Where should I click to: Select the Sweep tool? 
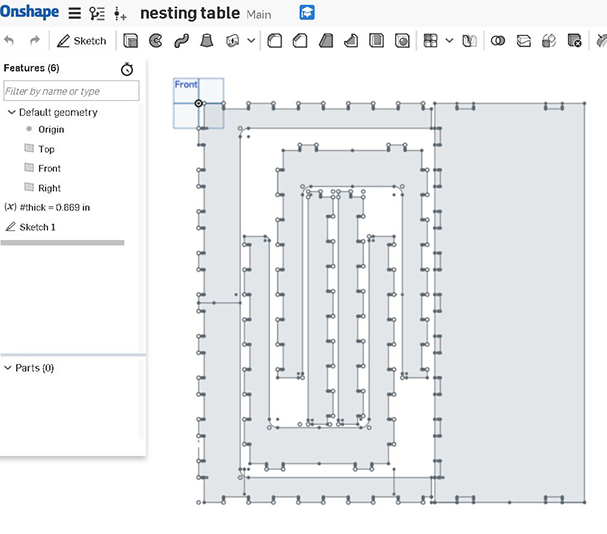tap(181, 41)
